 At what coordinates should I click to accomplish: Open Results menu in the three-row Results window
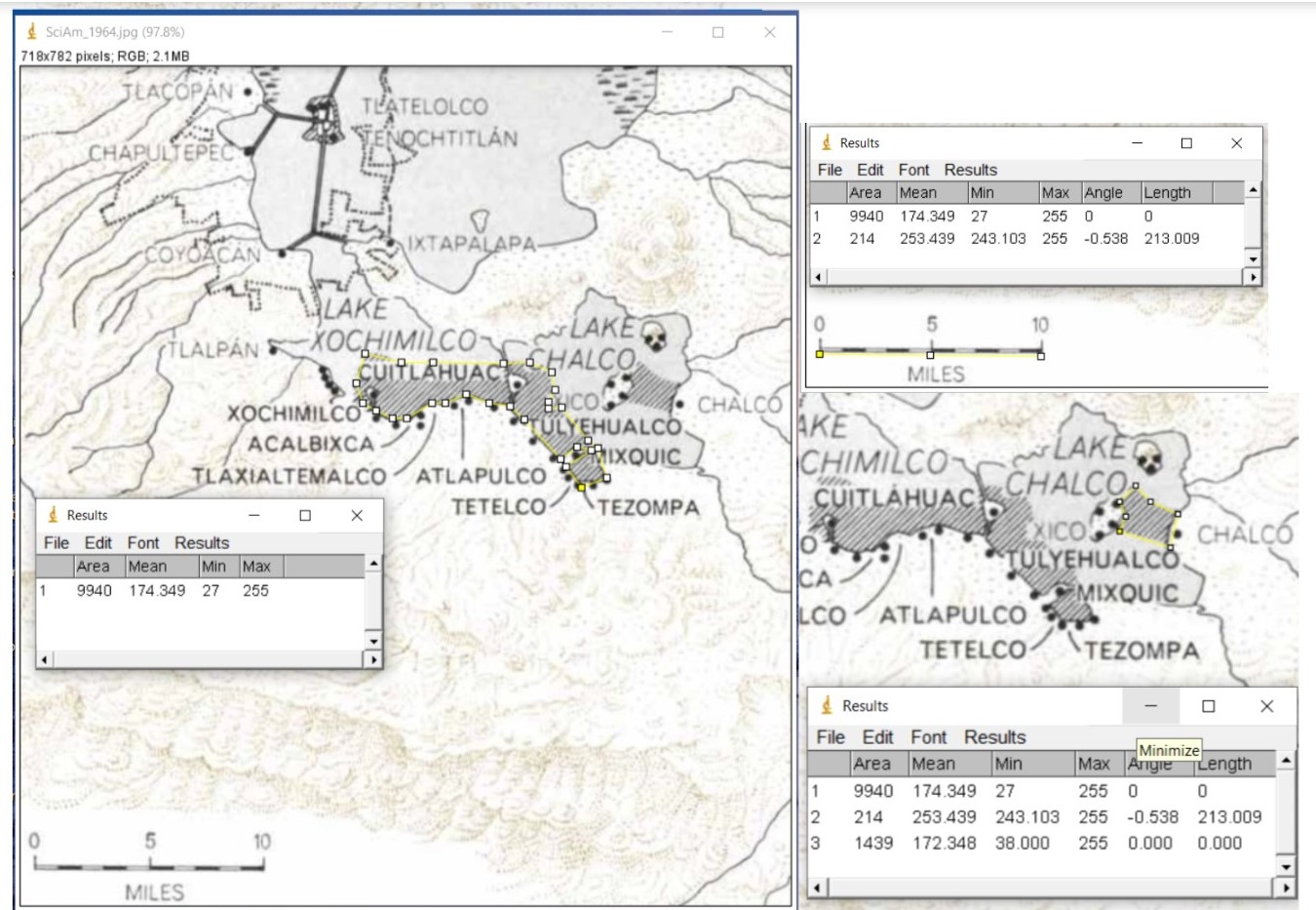tap(994, 737)
